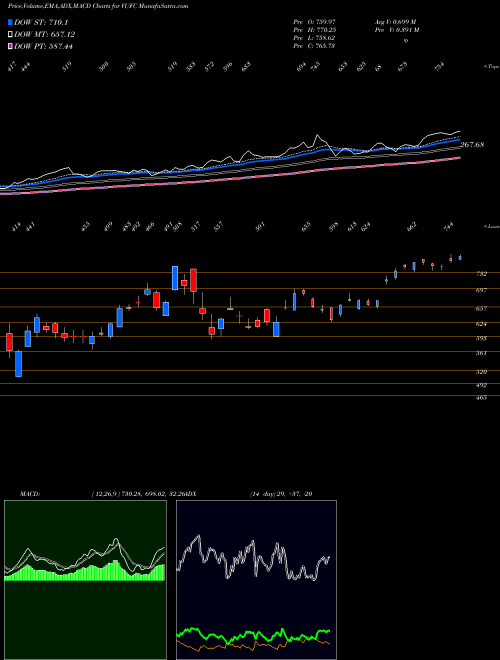Click the 662 low-row label

[x=412, y=227]
